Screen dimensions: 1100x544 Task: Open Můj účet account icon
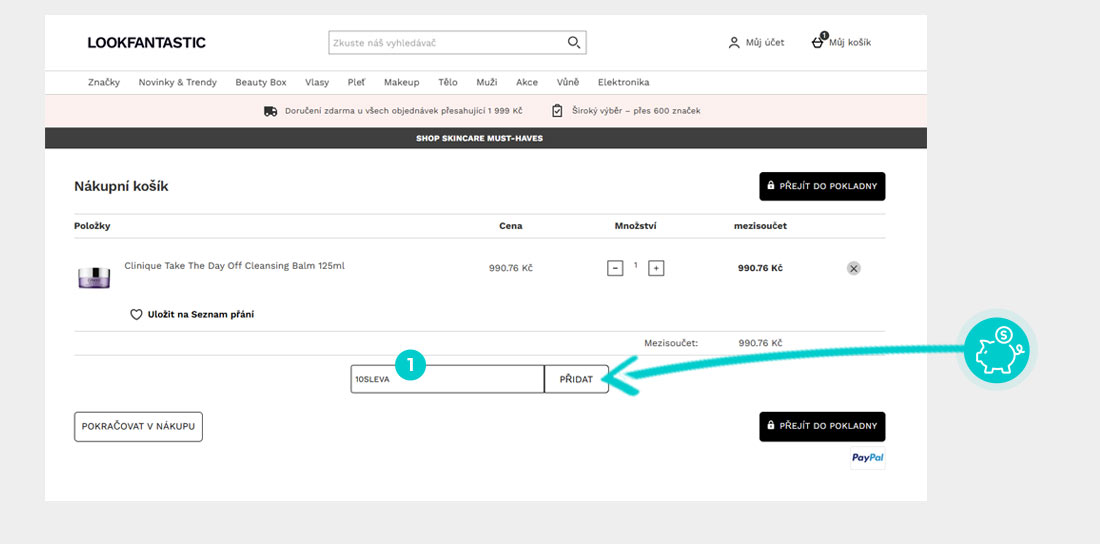(734, 43)
